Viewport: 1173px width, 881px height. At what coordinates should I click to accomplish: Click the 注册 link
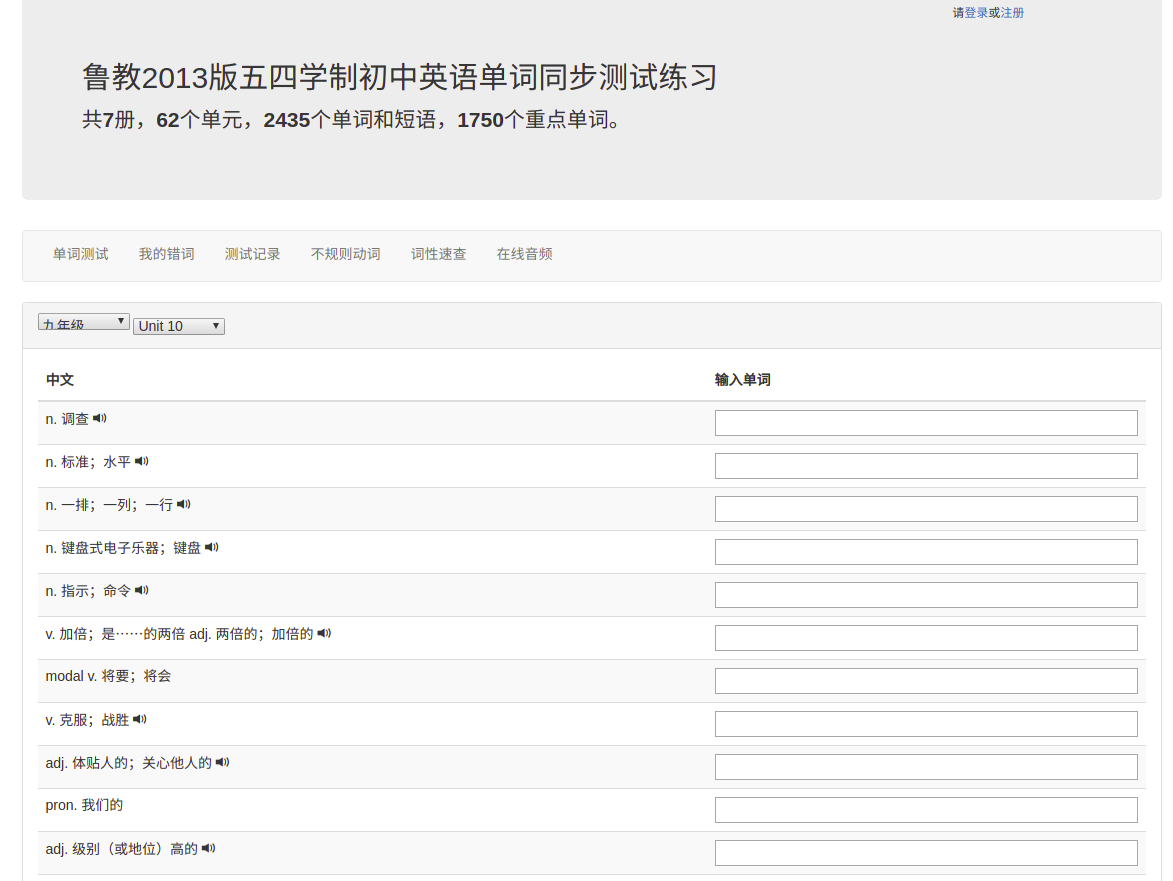(1012, 13)
